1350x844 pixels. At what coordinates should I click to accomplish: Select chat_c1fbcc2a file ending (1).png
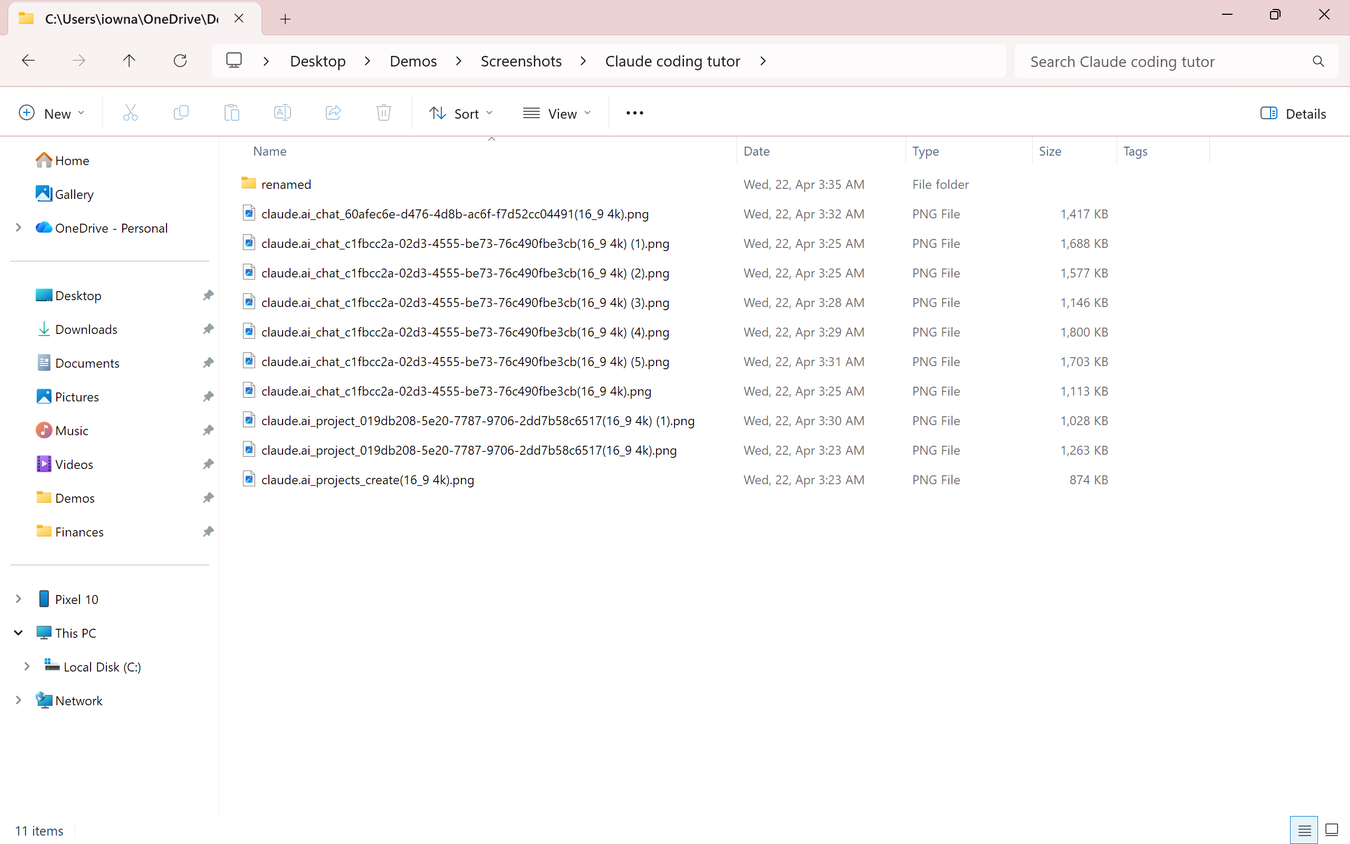coord(465,243)
